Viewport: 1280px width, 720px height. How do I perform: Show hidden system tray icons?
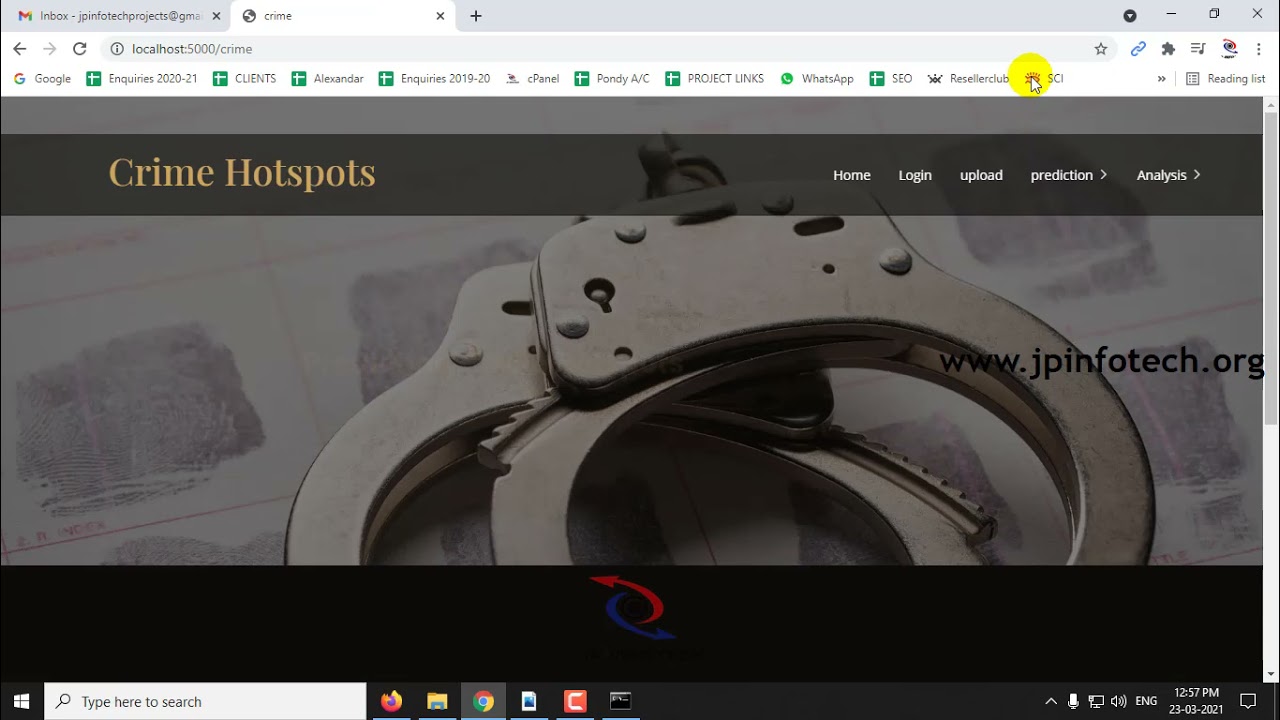point(1051,701)
